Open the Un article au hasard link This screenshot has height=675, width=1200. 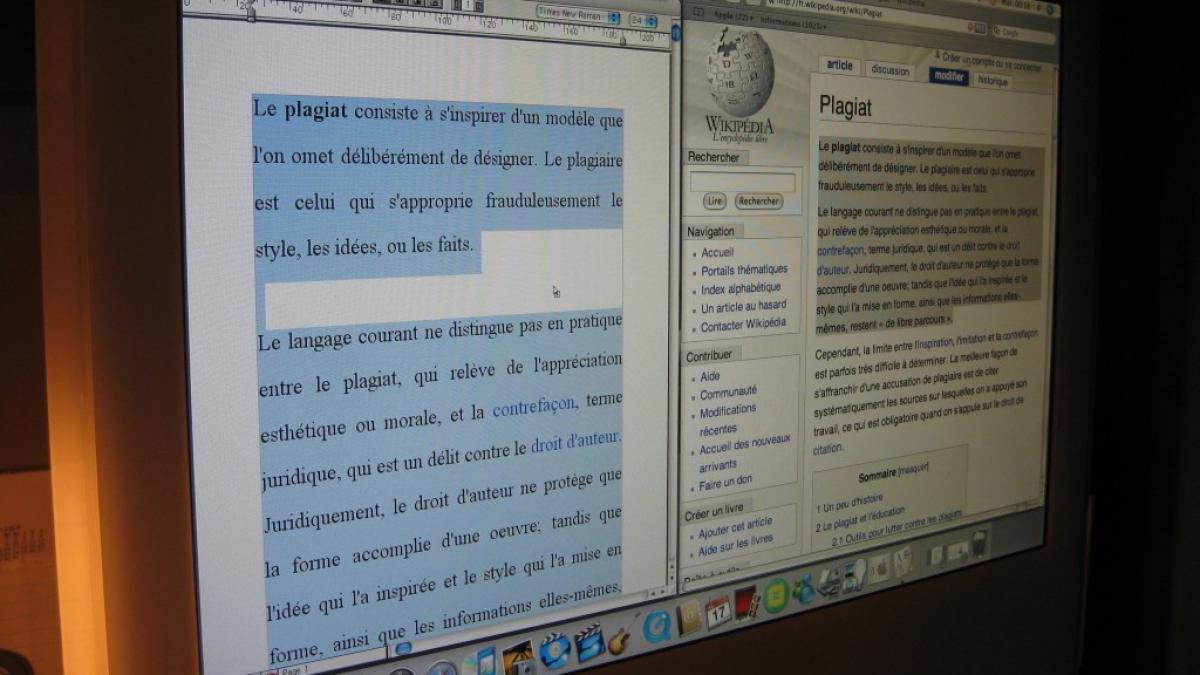coord(743,306)
